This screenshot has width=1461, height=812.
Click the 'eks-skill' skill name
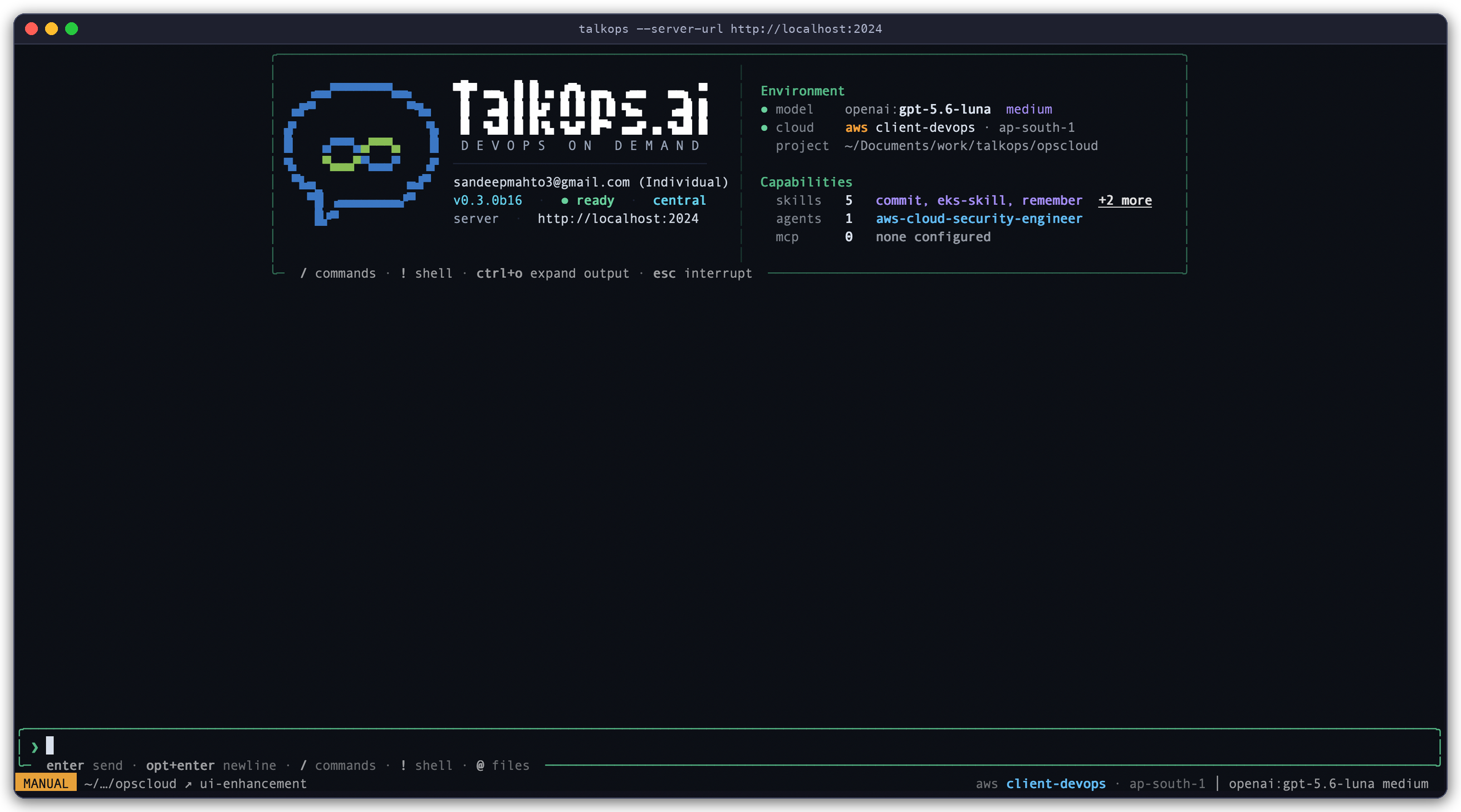coord(971,200)
